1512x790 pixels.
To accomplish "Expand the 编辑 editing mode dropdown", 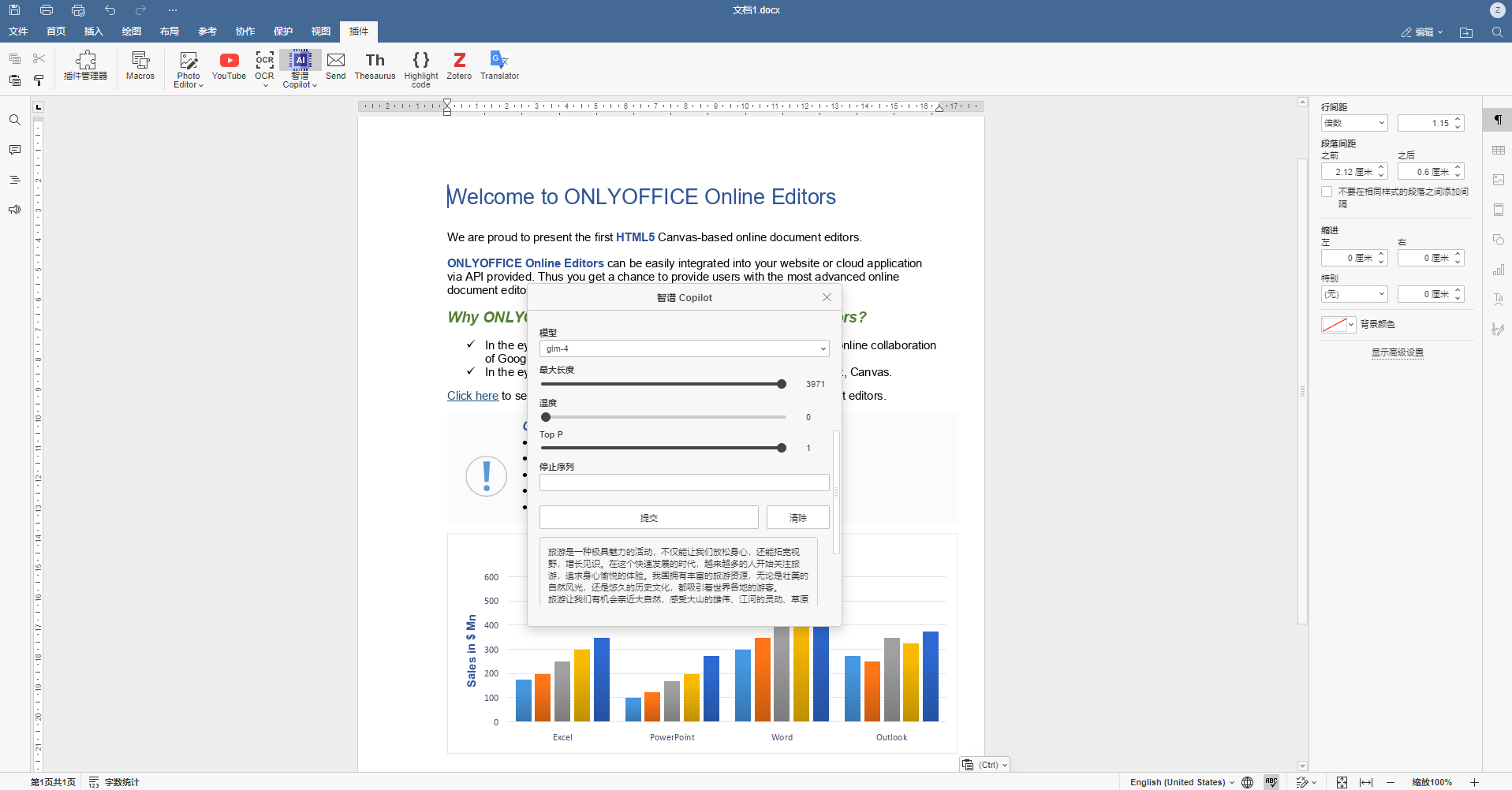I will coord(1422,32).
